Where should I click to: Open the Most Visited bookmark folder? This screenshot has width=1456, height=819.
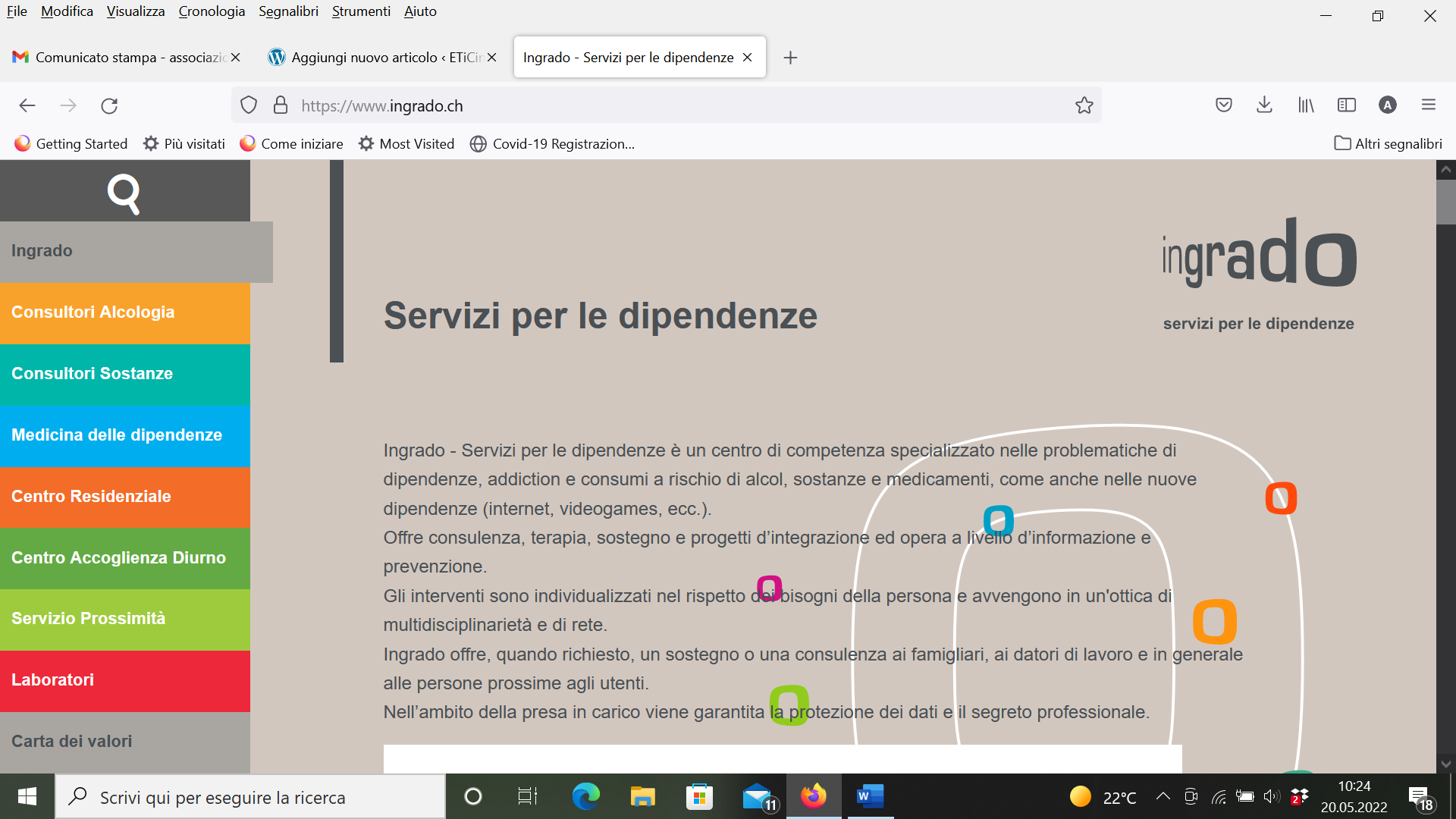(406, 144)
